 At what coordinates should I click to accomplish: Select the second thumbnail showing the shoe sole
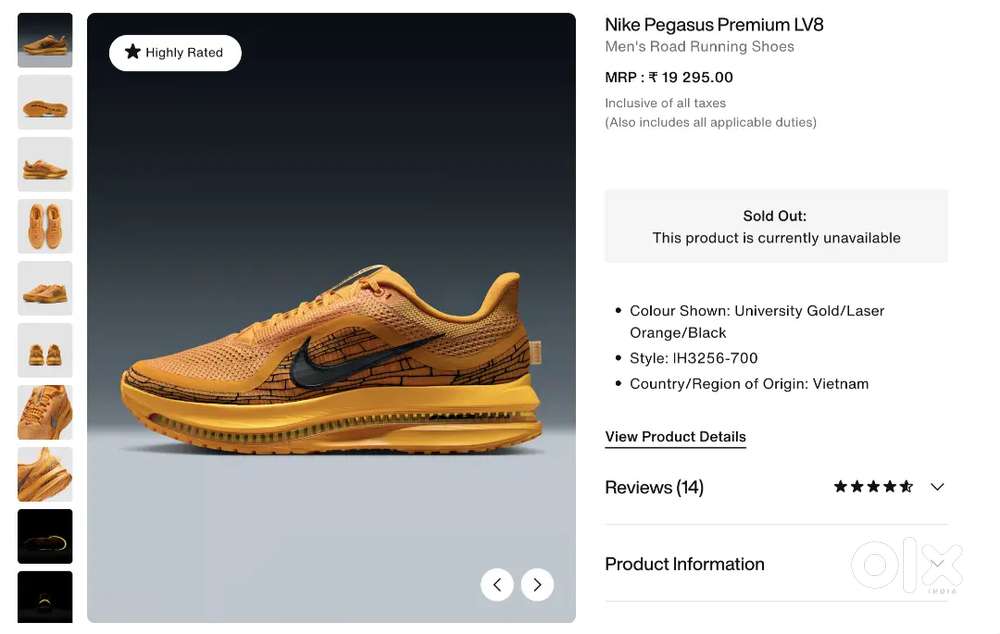[45, 102]
